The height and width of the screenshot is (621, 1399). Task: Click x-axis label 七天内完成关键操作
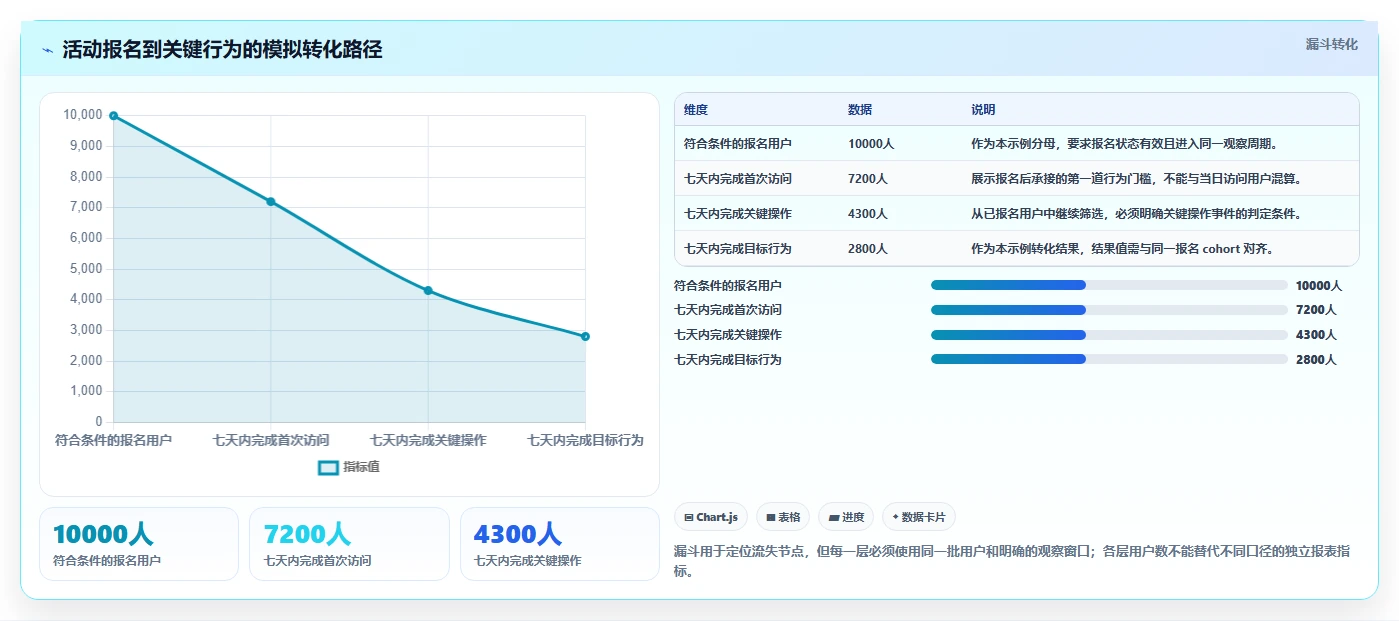click(x=428, y=440)
